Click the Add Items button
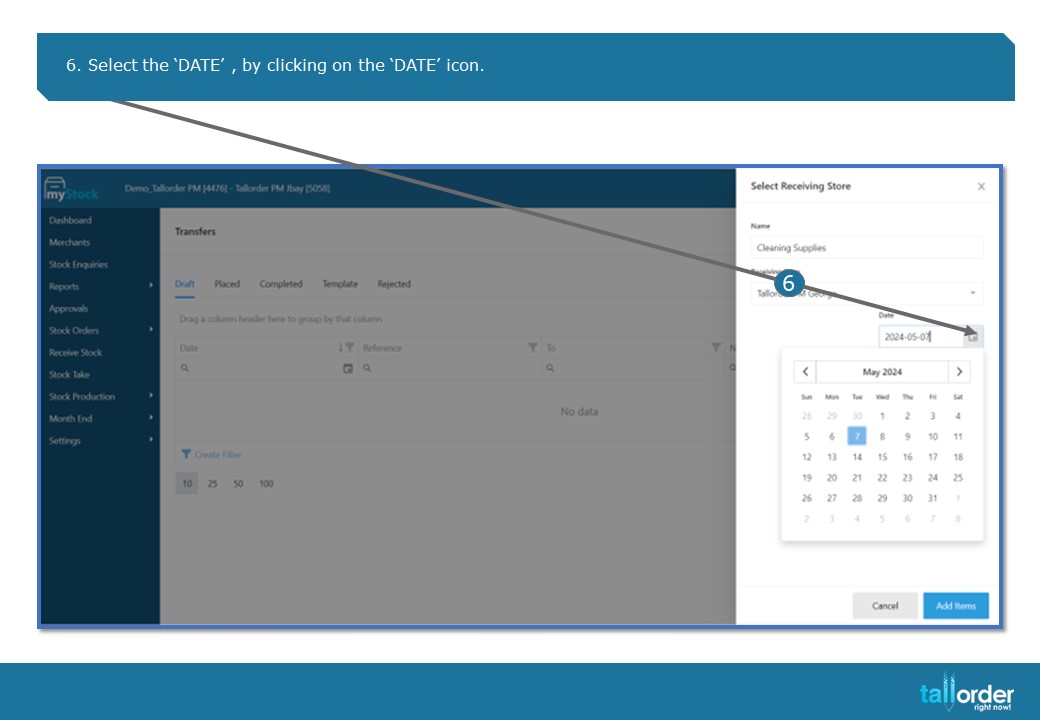1040x720 pixels. coord(956,605)
